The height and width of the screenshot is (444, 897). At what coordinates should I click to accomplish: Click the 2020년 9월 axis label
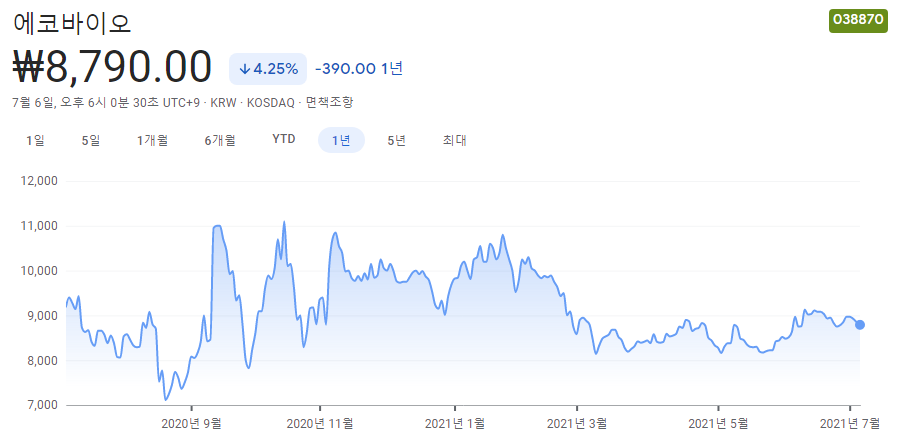click(x=191, y=424)
